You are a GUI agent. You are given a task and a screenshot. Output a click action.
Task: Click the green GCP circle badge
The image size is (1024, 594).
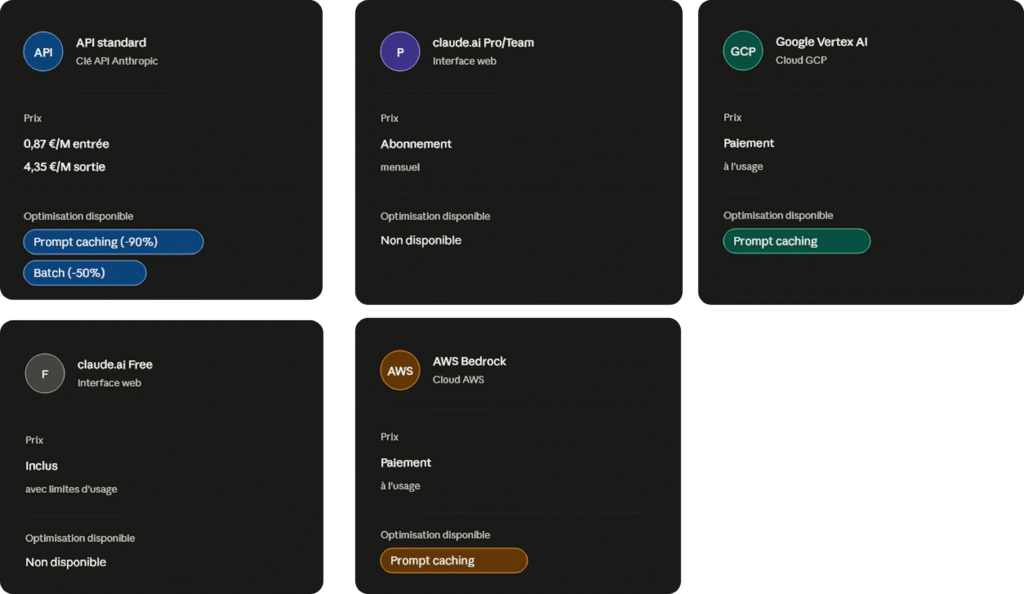[x=743, y=51]
